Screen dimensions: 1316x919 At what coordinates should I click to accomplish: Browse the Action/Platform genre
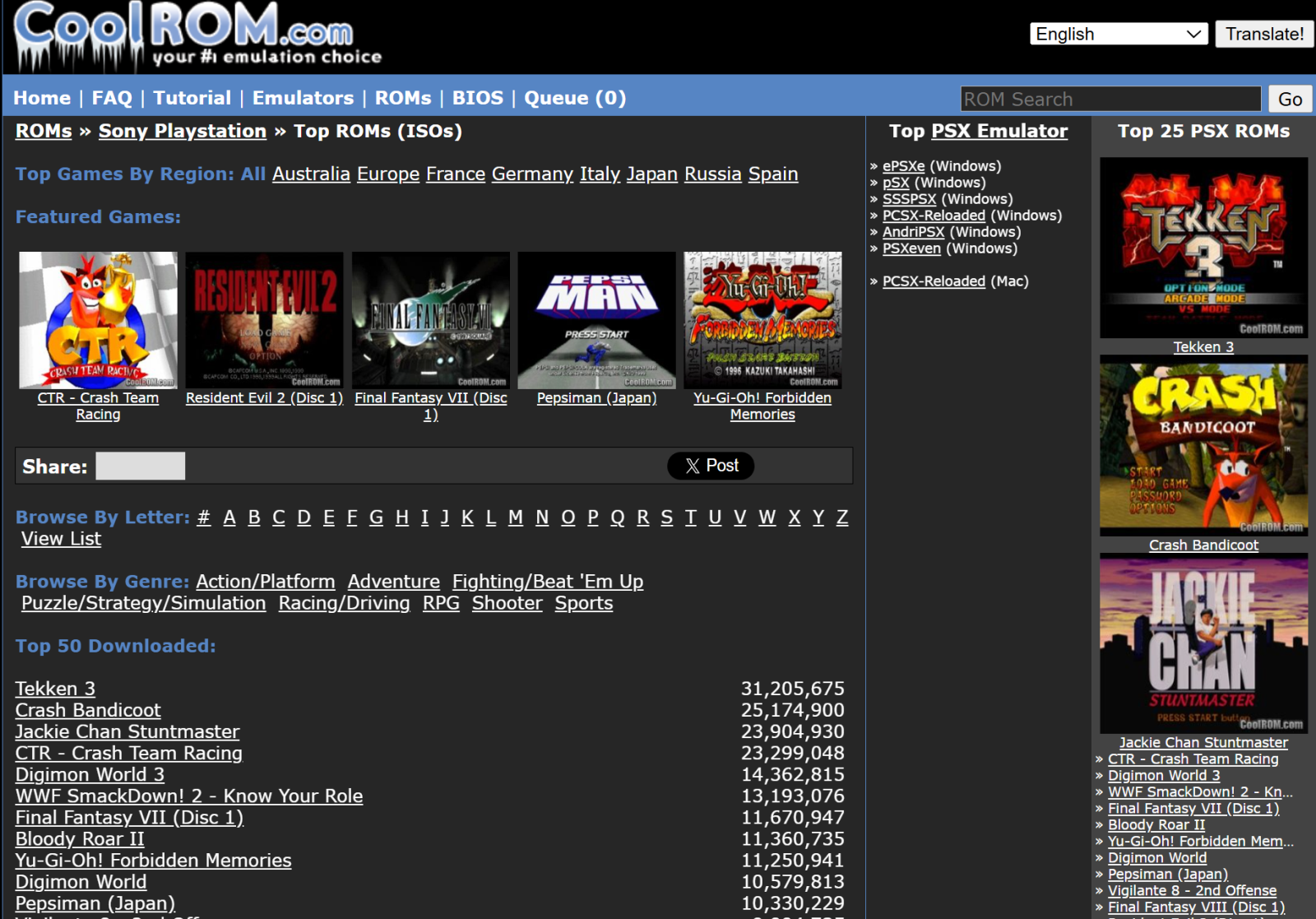coord(266,582)
